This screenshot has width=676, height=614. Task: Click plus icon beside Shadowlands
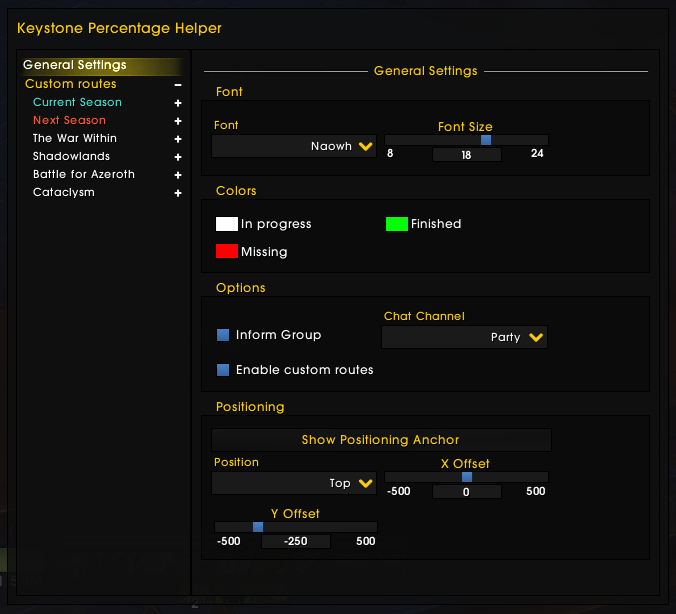[x=178, y=157]
